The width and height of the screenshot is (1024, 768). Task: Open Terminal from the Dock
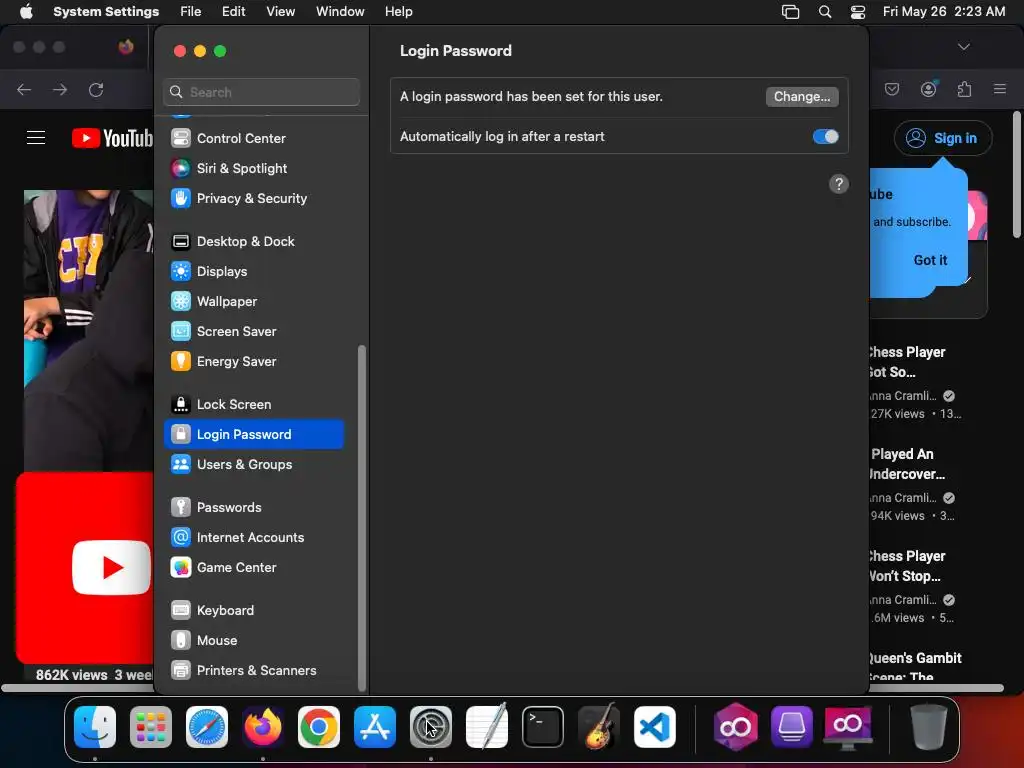(x=543, y=727)
